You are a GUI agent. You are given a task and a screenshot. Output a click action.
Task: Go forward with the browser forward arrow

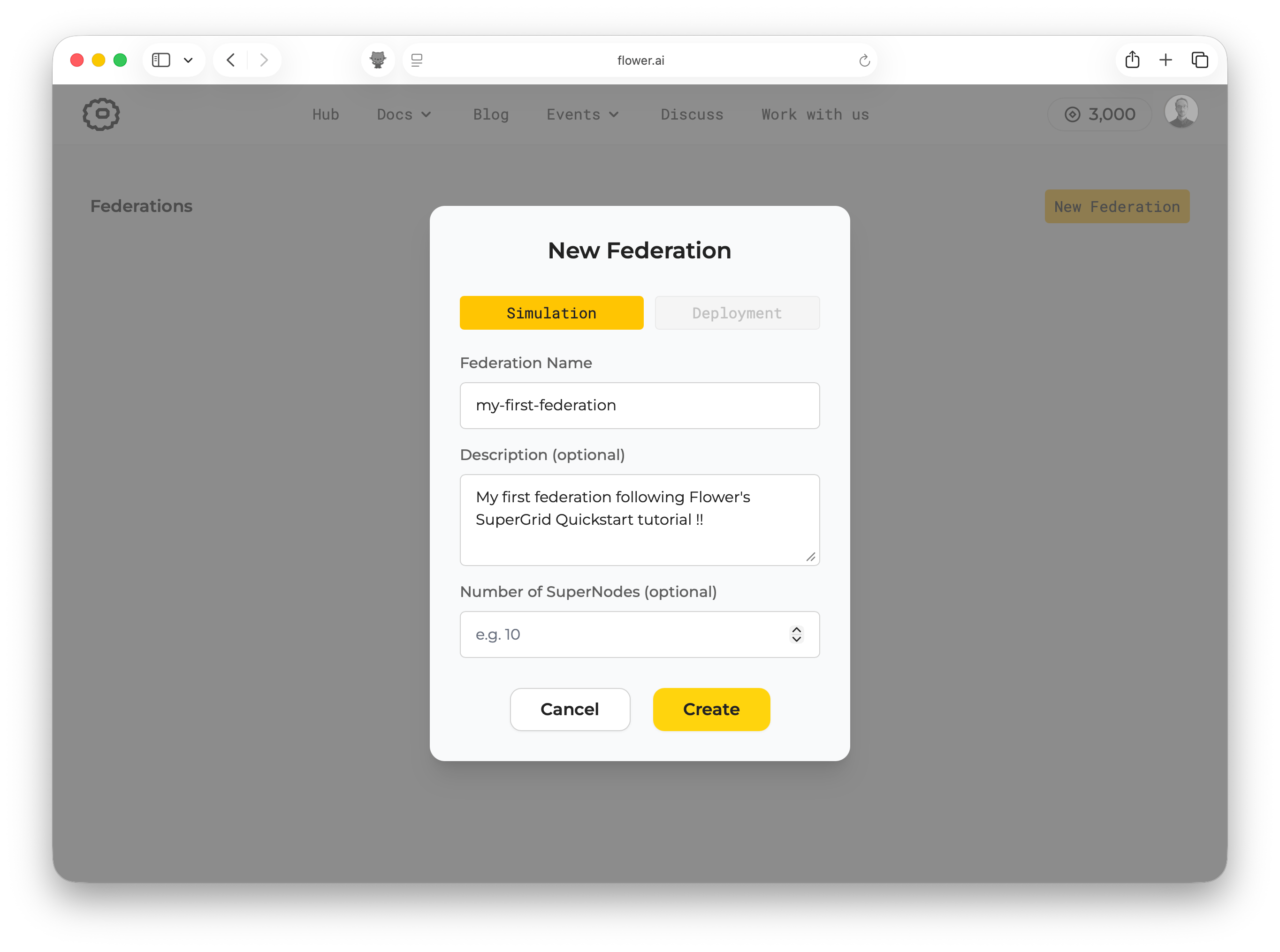tap(264, 60)
